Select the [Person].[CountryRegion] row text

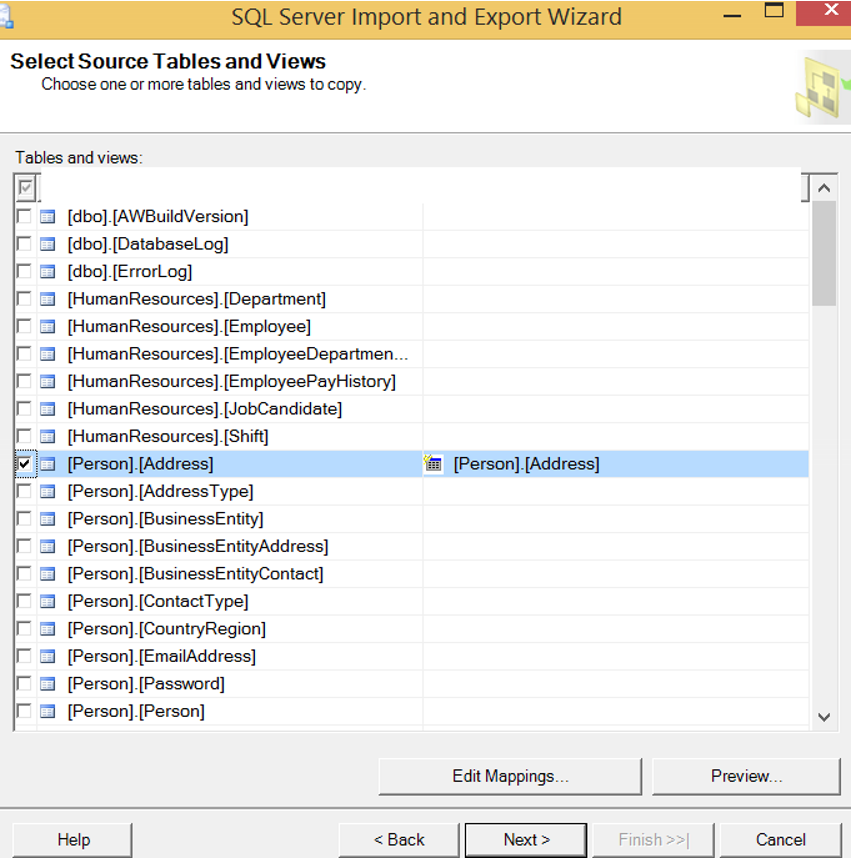pyautogui.click(x=167, y=629)
